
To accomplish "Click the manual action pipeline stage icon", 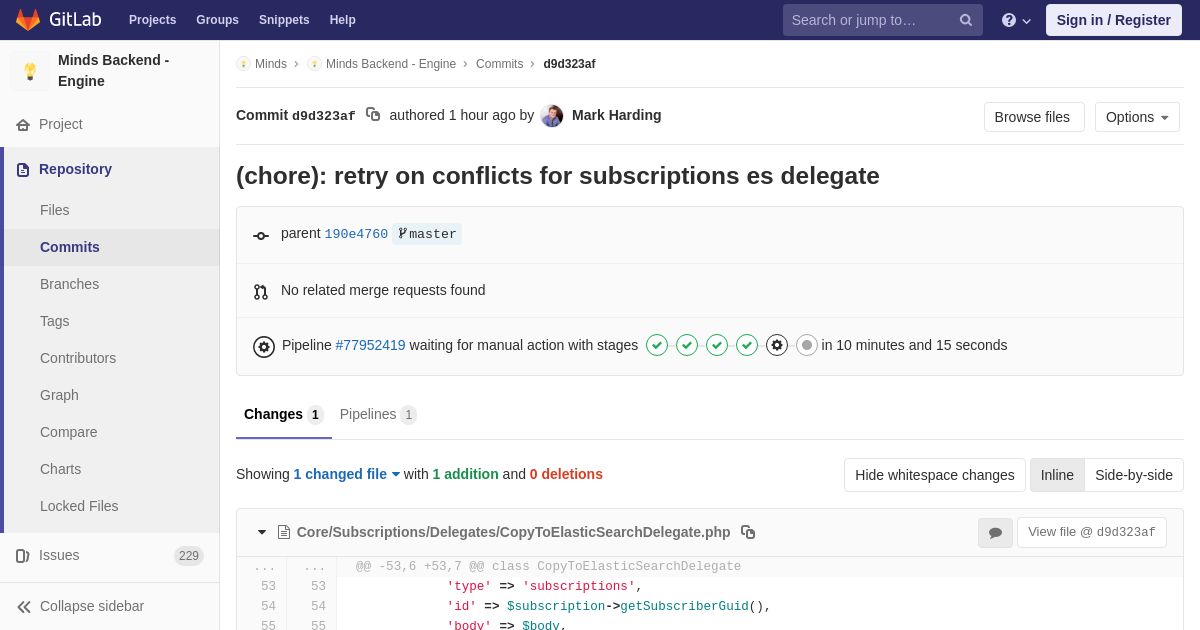I will [777, 345].
